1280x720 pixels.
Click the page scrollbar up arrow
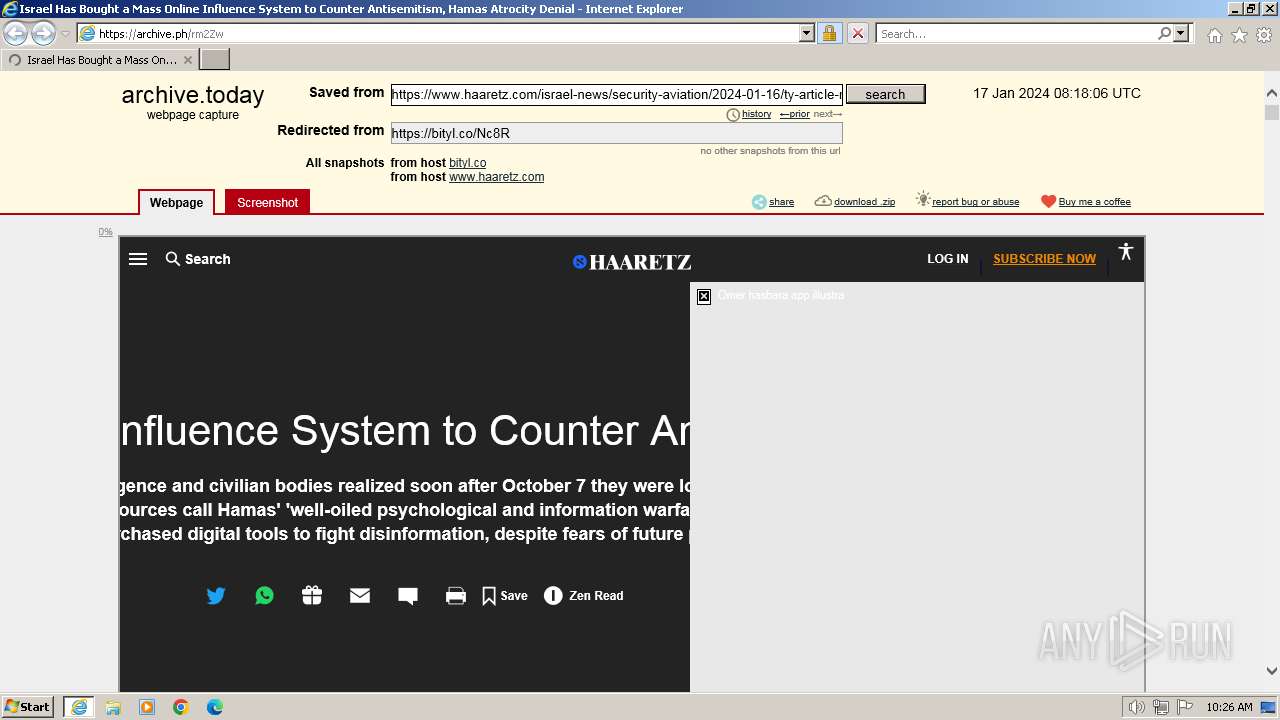click(x=1271, y=94)
